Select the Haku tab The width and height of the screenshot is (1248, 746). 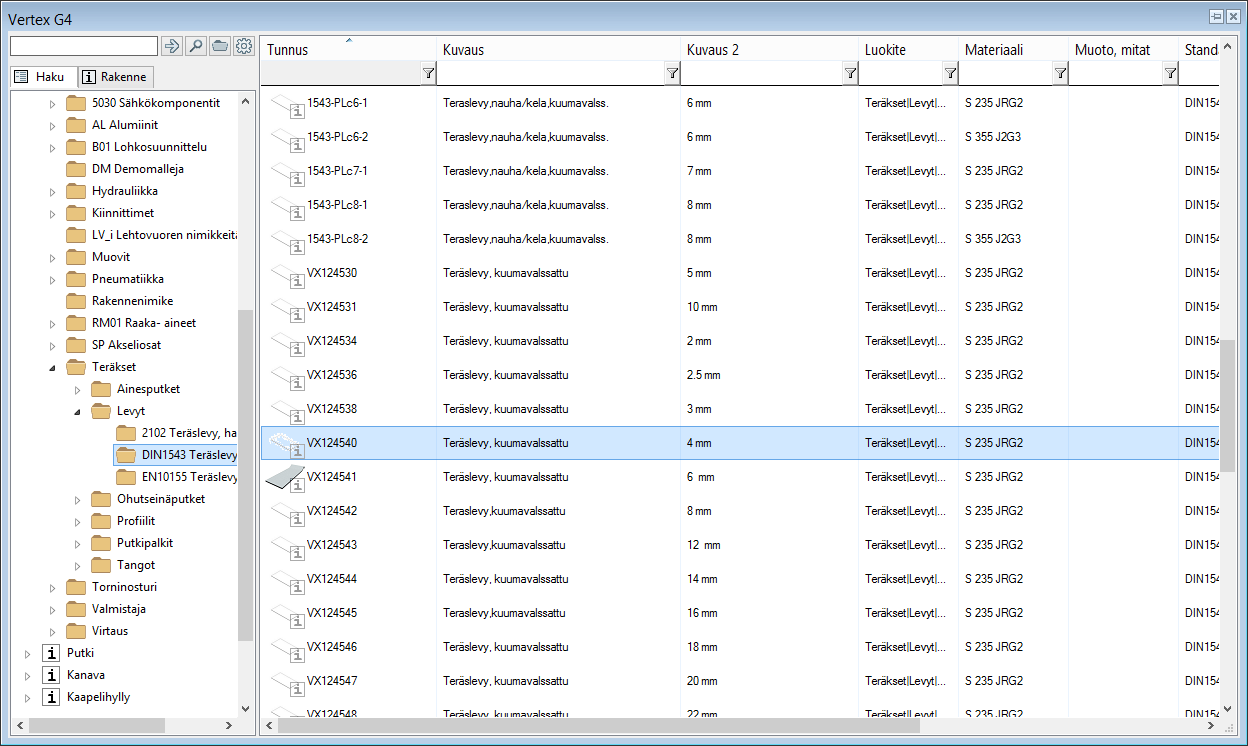pos(40,77)
